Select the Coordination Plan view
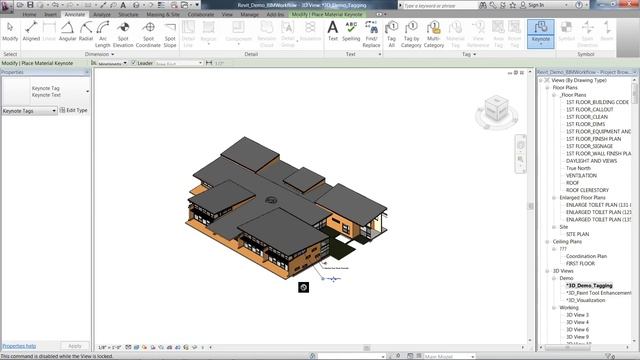This screenshot has width=640, height=360. click(586, 256)
